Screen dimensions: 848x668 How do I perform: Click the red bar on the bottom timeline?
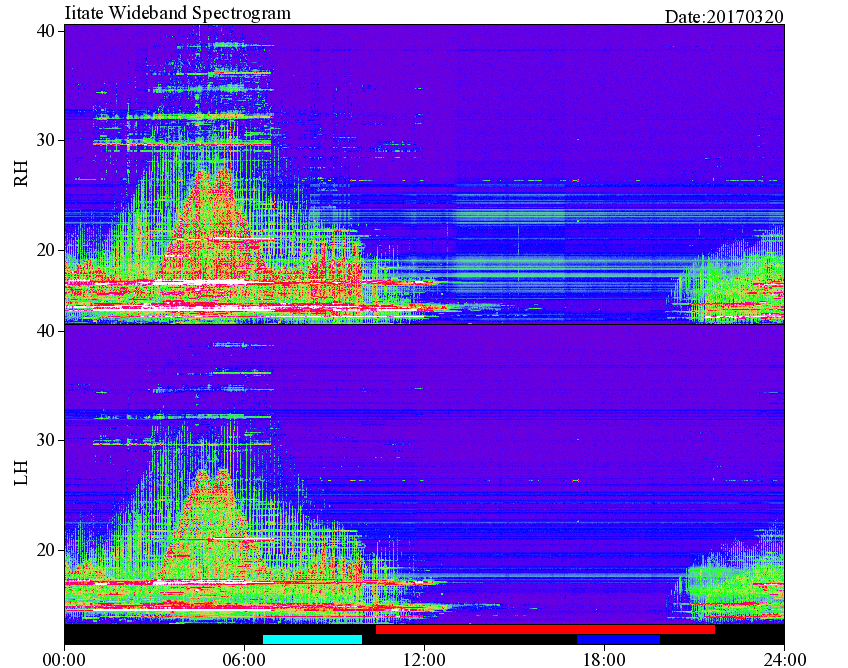pyautogui.click(x=545, y=630)
